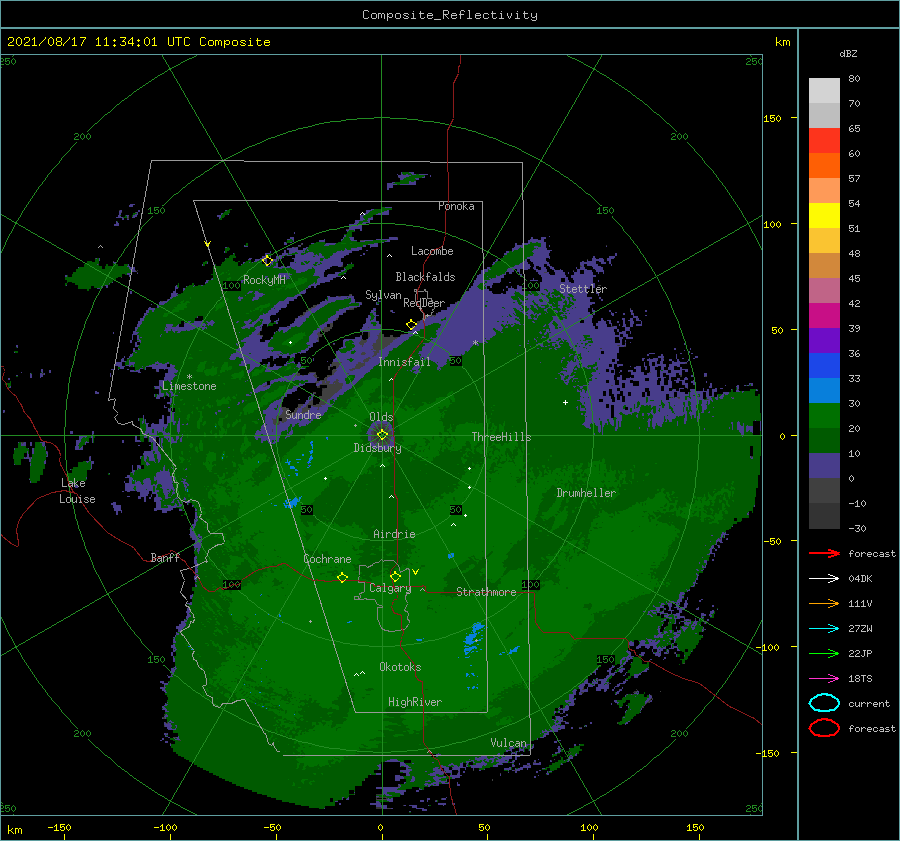Click the dBZ legend heading
900x841 pixels.
[x=848, y=53]
